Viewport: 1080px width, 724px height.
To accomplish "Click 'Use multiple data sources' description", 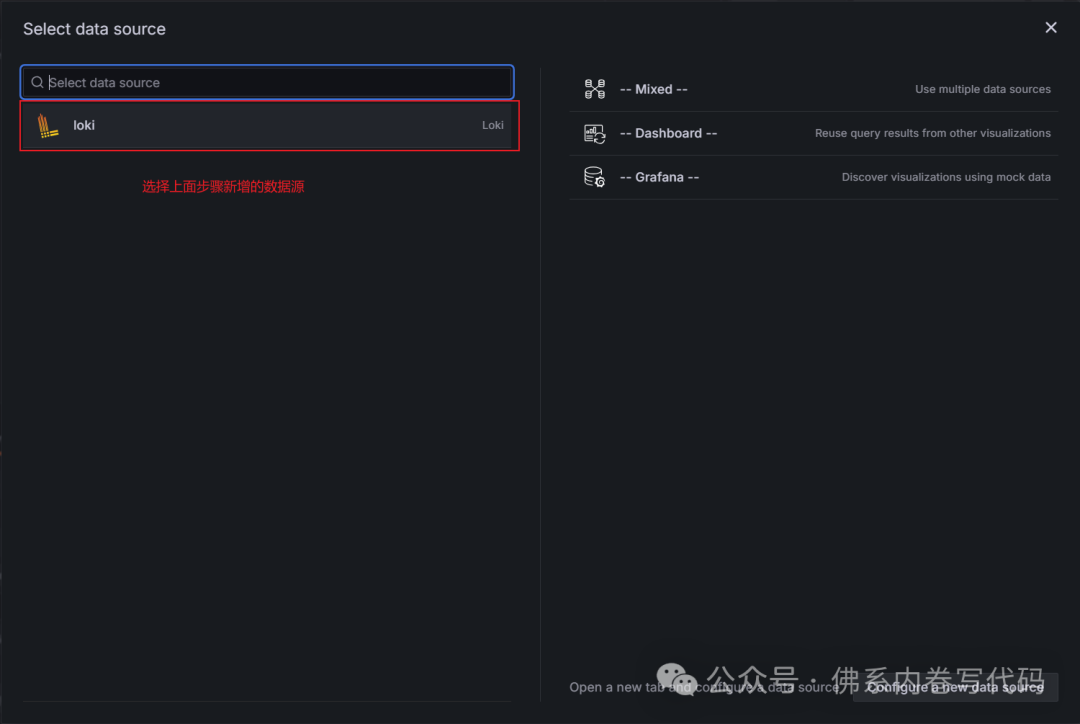I will [982, 90].
